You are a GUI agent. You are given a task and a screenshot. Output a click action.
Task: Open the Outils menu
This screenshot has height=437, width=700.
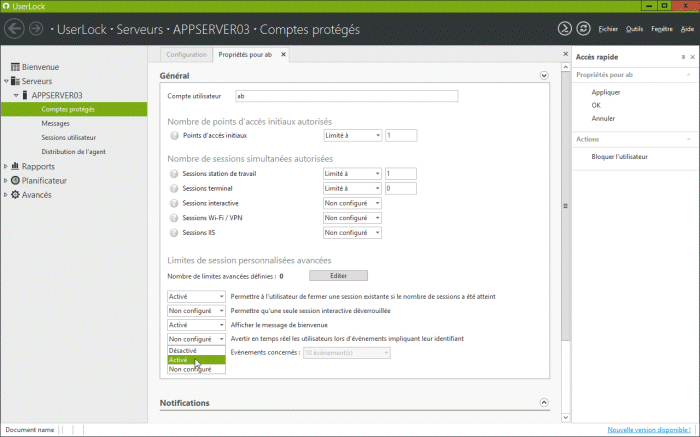coord(634,29)
